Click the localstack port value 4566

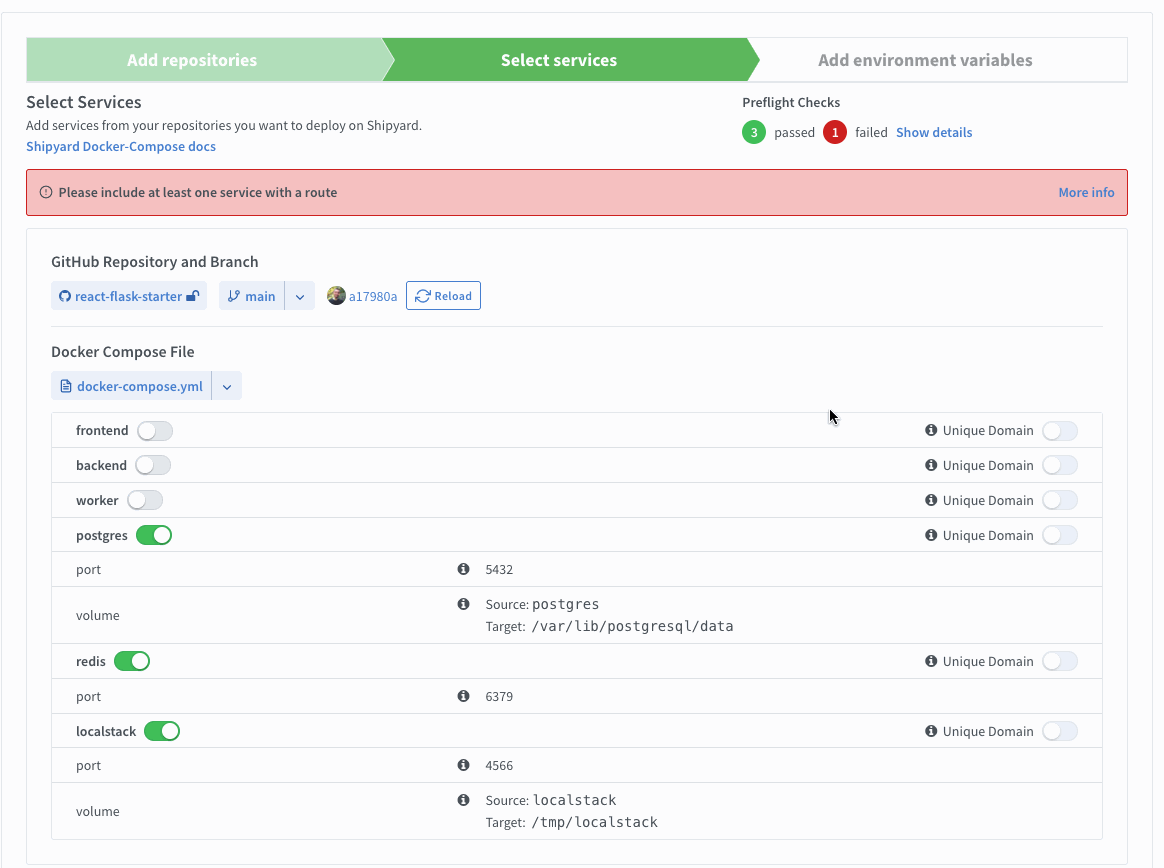(499, 766)
